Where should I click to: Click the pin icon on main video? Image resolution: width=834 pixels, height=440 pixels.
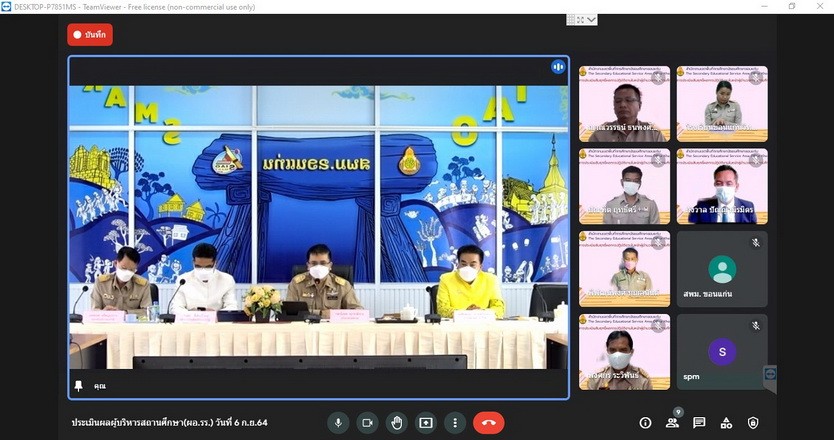point(79,385)
